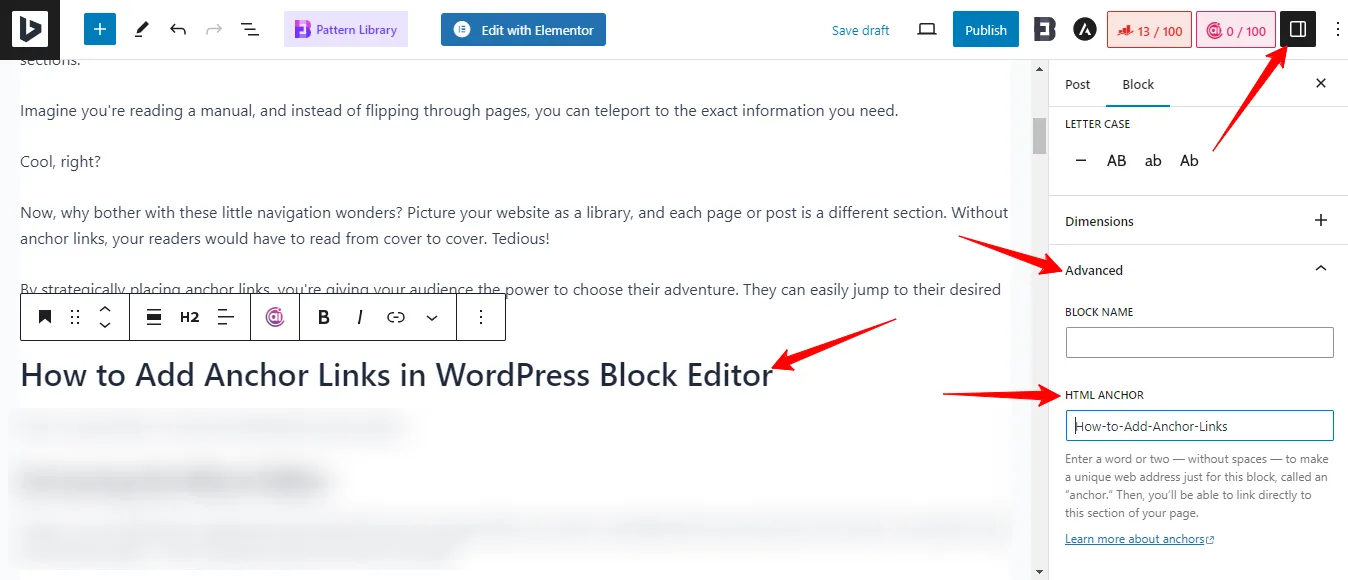Change heading level H2 dropdown
This screenshot has height=580, width=1348.
click(x=190, y=317)
